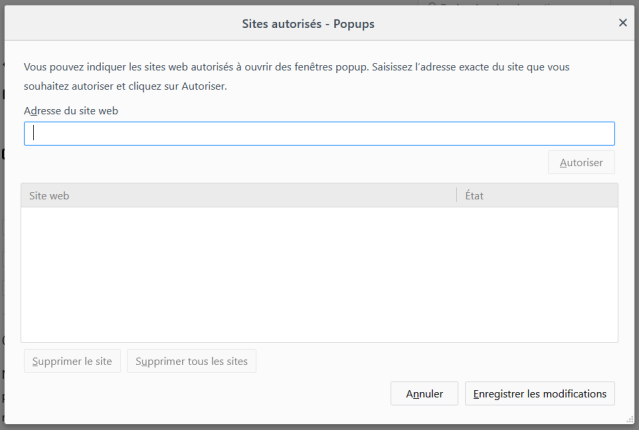The image size is (639, 430).
Task: Click the instructions paragraph about popup windows
Action: click(x=296, y=77)
